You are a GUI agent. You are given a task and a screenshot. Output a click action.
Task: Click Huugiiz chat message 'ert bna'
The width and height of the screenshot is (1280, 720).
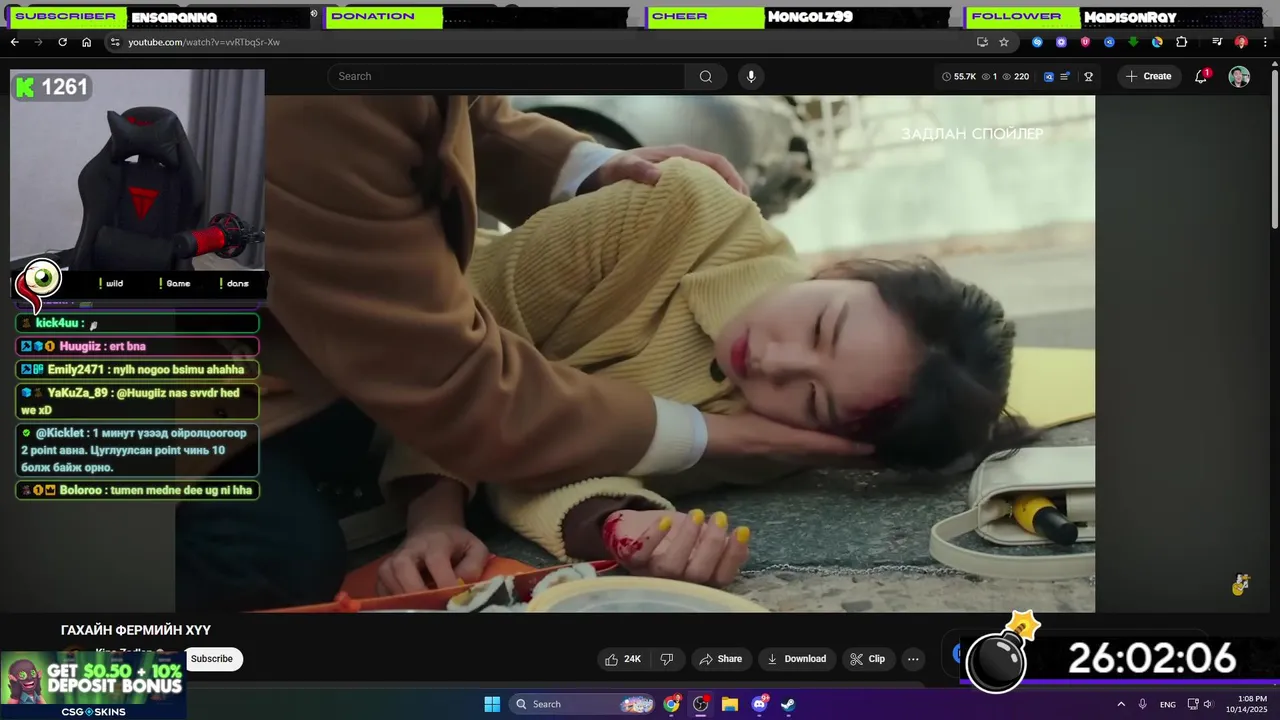137,346
